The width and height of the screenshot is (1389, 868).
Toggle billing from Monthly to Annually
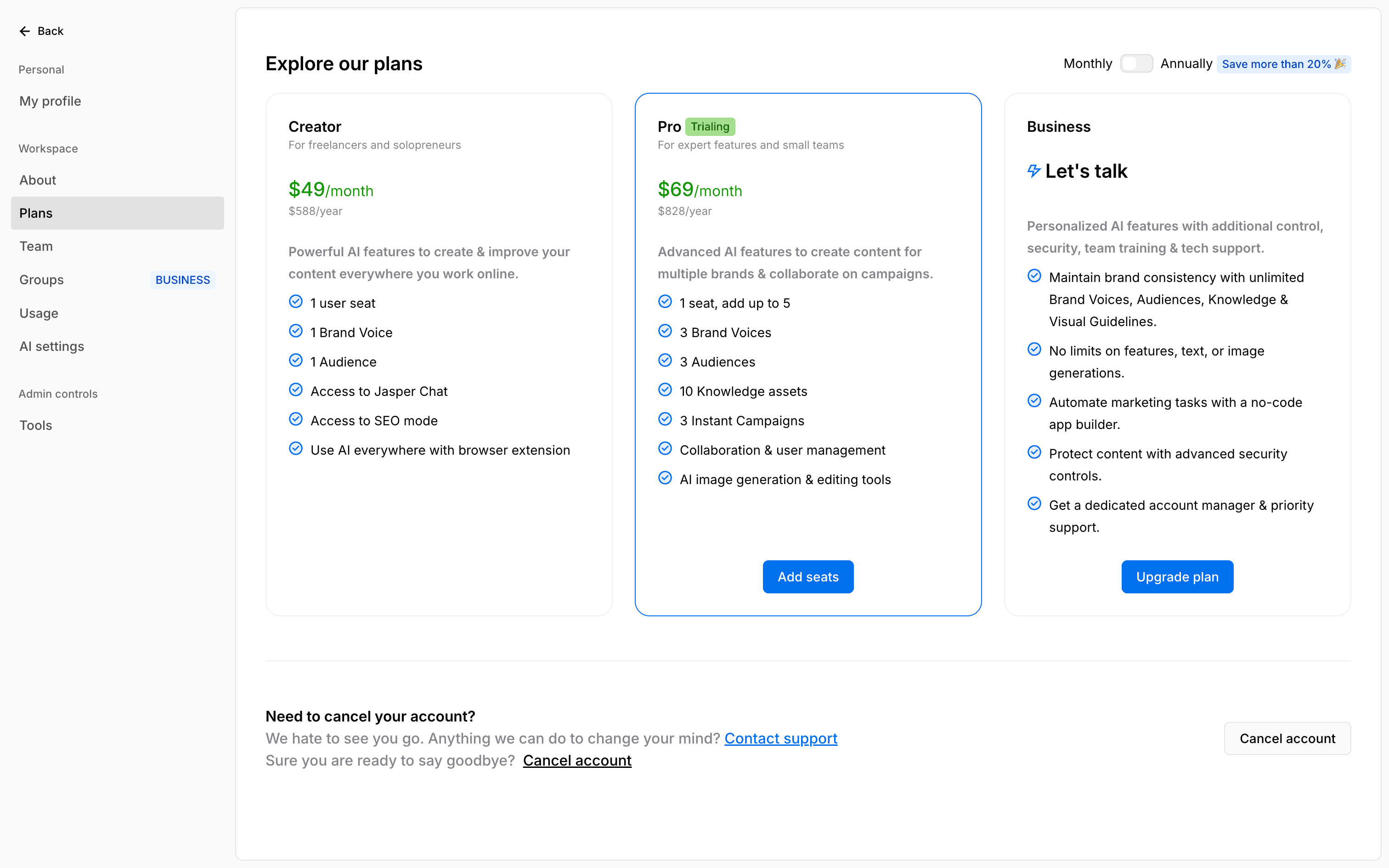[x=1136, y=64]
